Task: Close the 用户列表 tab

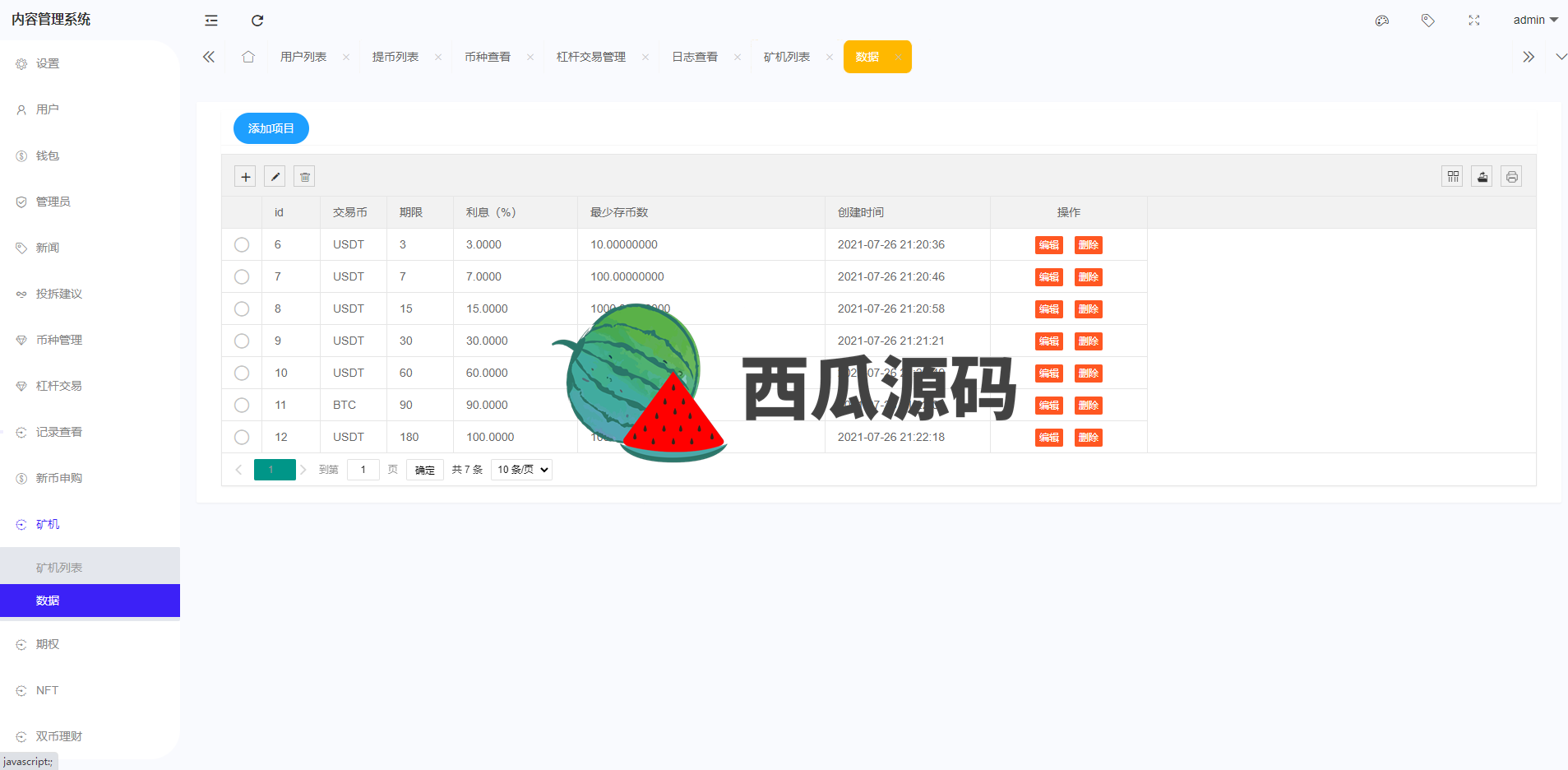Action: coord(346,57)
